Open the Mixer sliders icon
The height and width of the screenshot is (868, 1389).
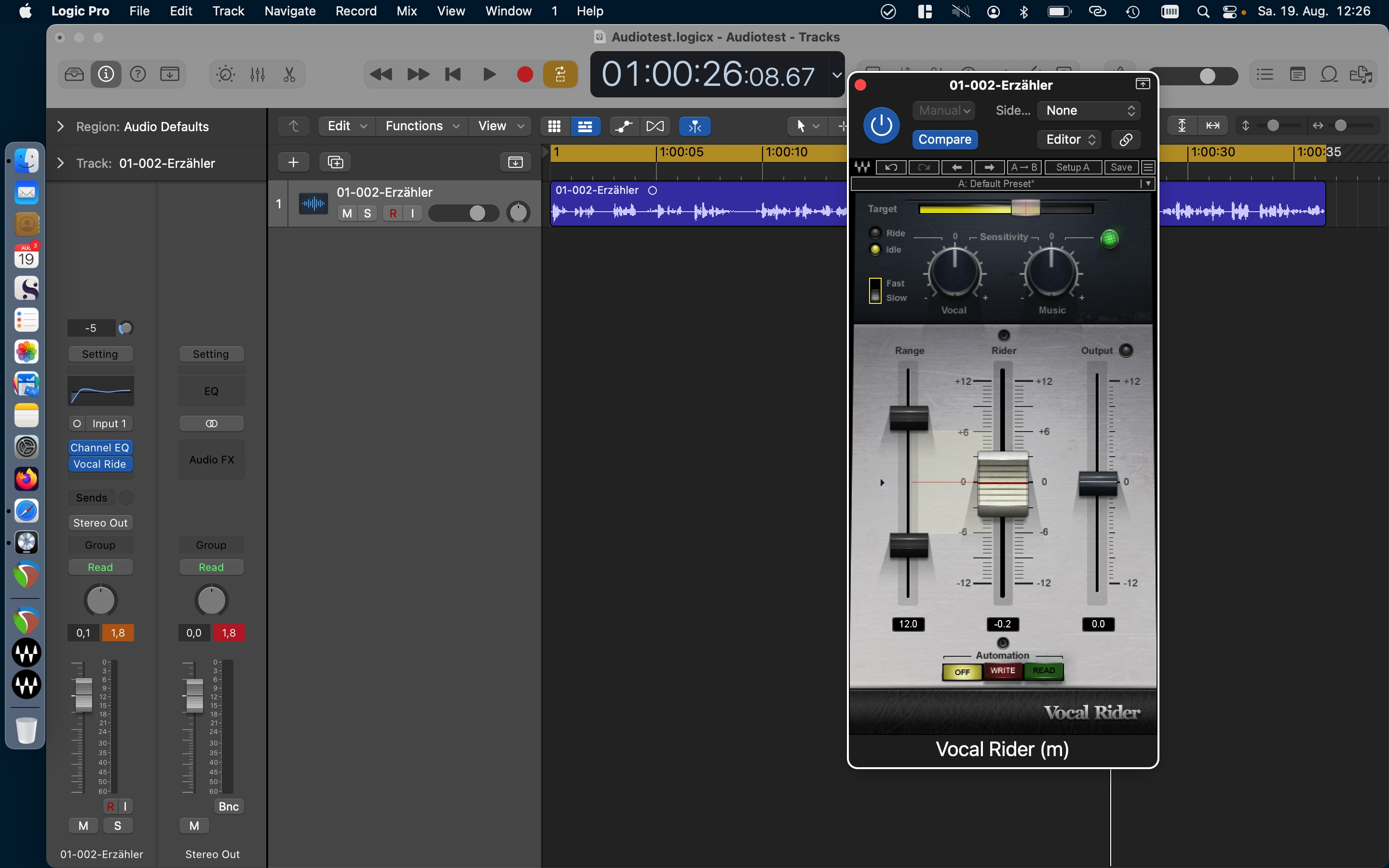[258, 75]
